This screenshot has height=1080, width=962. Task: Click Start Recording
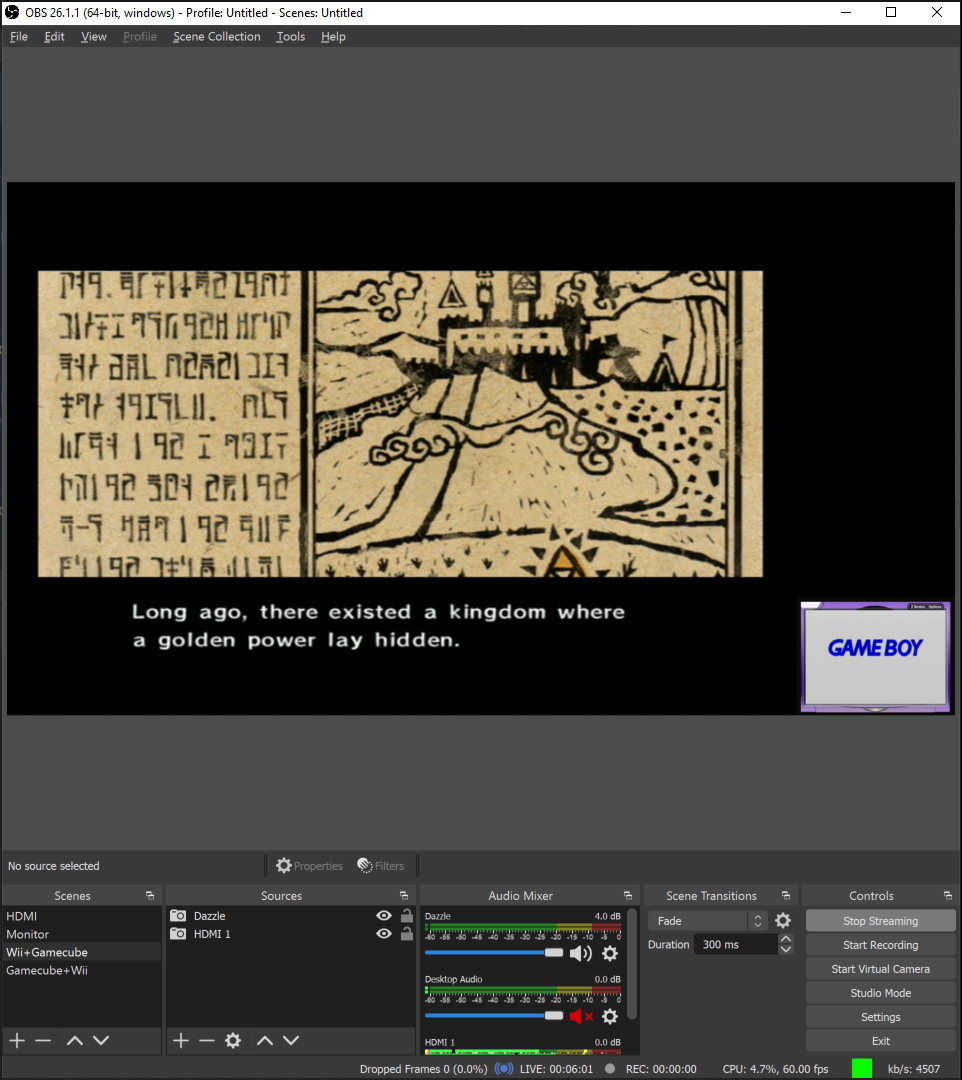tap(880, 945)
